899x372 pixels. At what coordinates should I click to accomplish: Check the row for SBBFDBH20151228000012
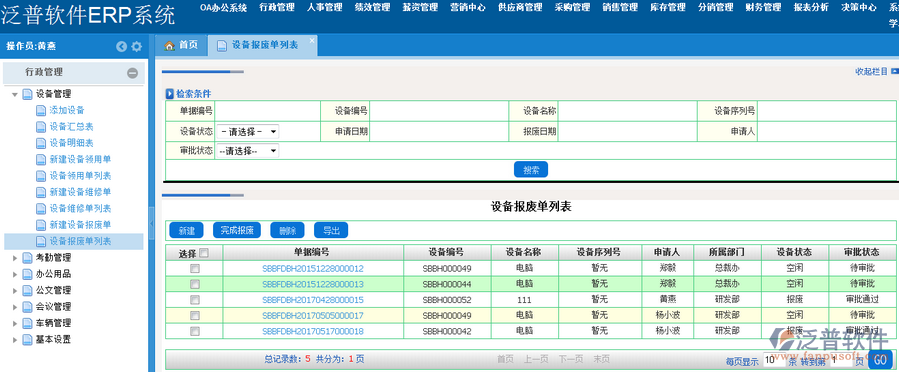pyautogui.click(x=195, y=268)
